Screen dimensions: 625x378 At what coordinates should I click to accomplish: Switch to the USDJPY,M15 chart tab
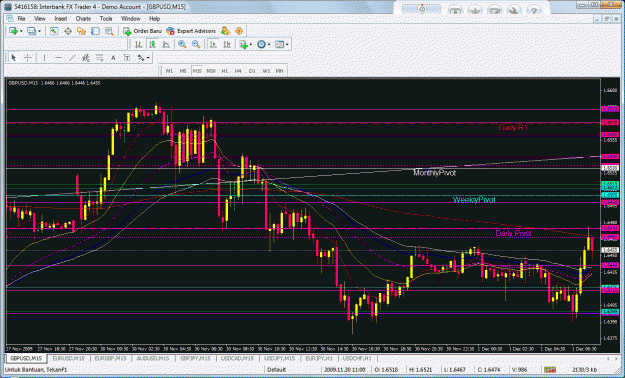279,358
